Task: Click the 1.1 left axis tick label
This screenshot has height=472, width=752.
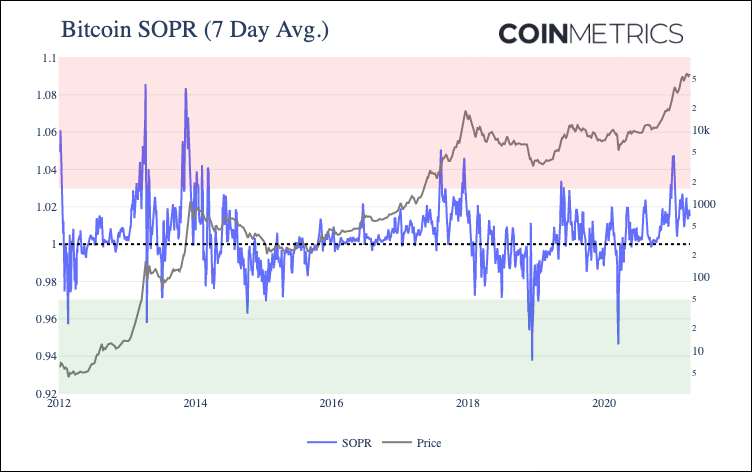Action: pyautogui.click(x=49, y=58)
